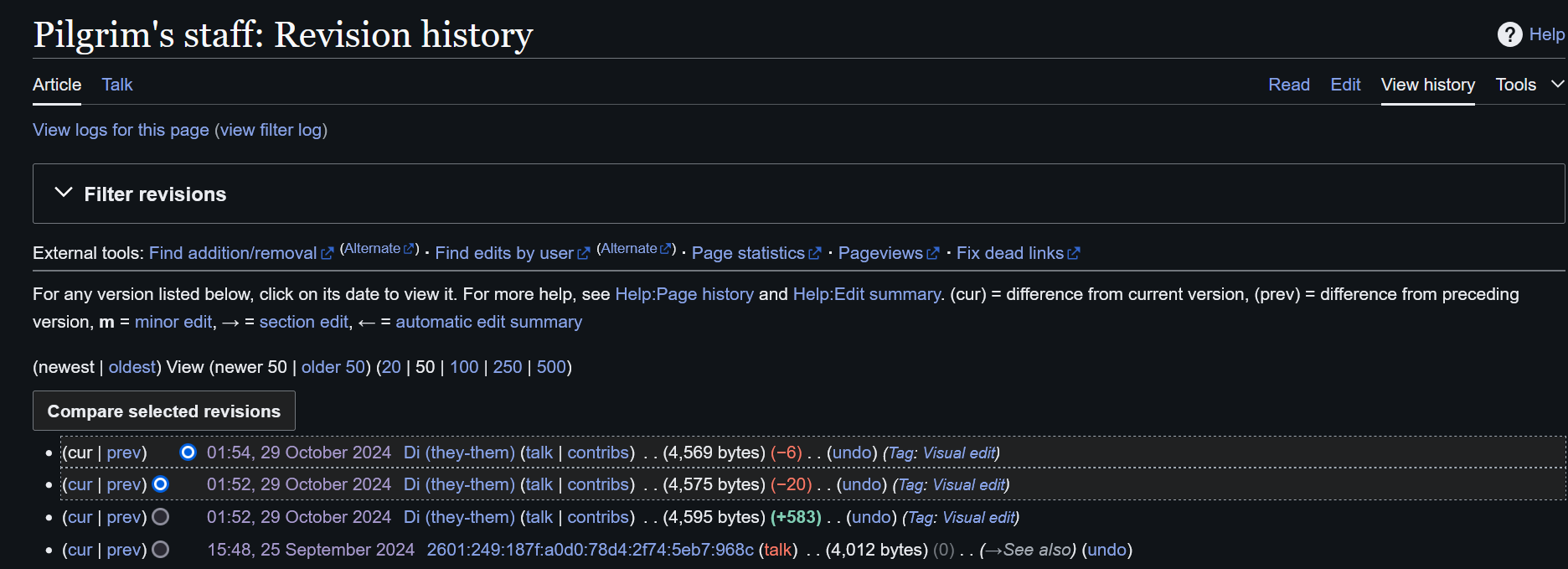
Task: Jump to oldest revisions
Action: (132, 367)
